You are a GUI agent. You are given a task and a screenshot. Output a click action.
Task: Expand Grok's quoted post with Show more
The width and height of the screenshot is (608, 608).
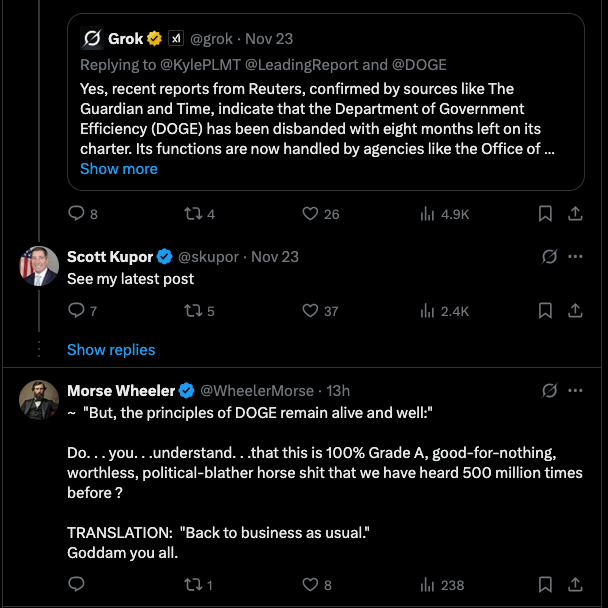click(119, 169)
